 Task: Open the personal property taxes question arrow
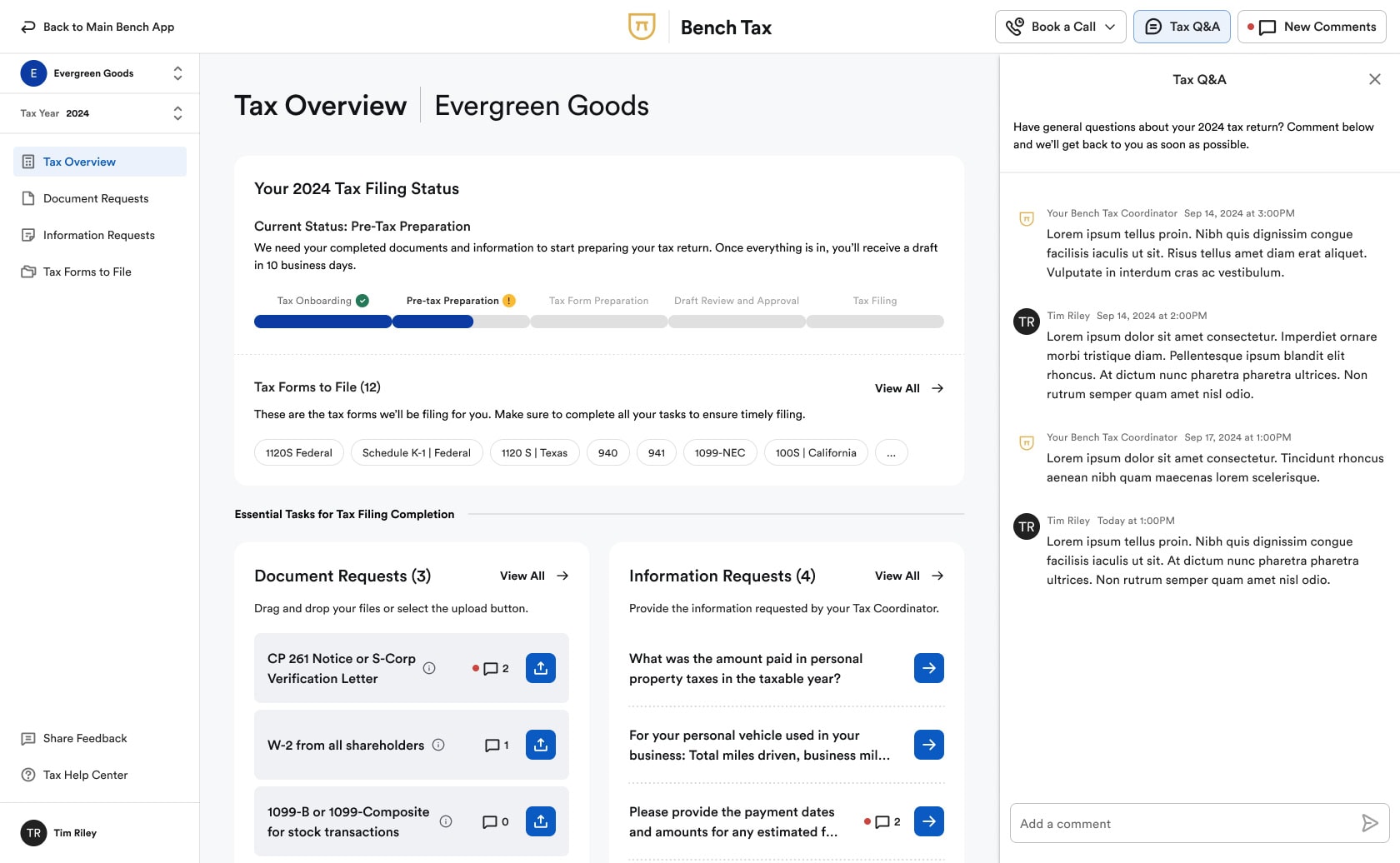pyautogui.click(x=929, y=668)
